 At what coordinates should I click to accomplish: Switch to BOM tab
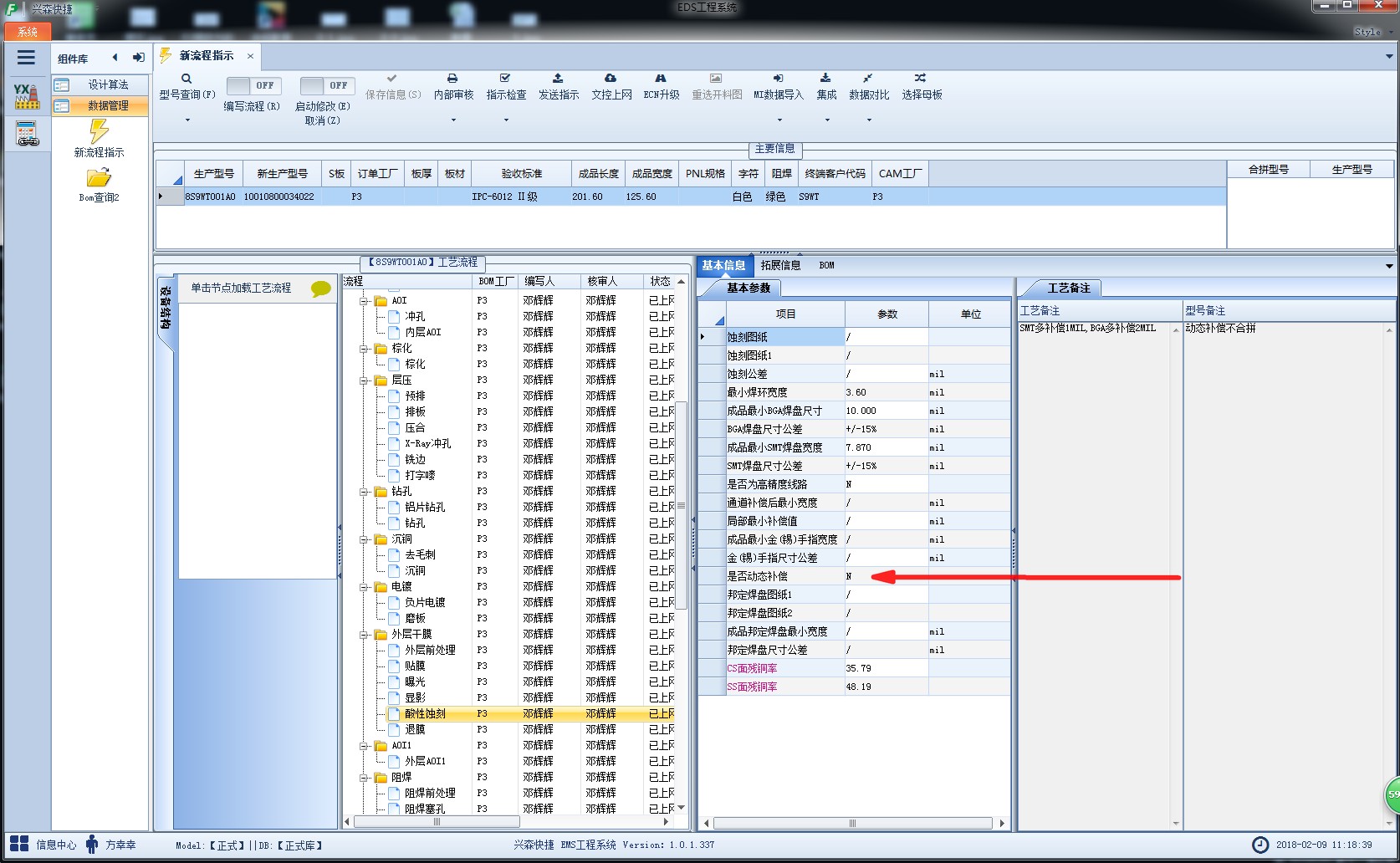pyautogui.click(x=826, y=265)
